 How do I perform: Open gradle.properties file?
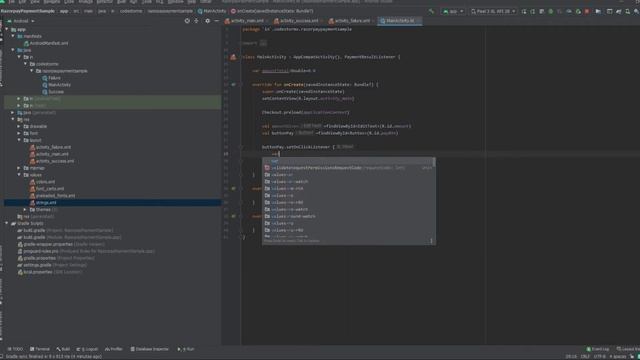point(56,258)
